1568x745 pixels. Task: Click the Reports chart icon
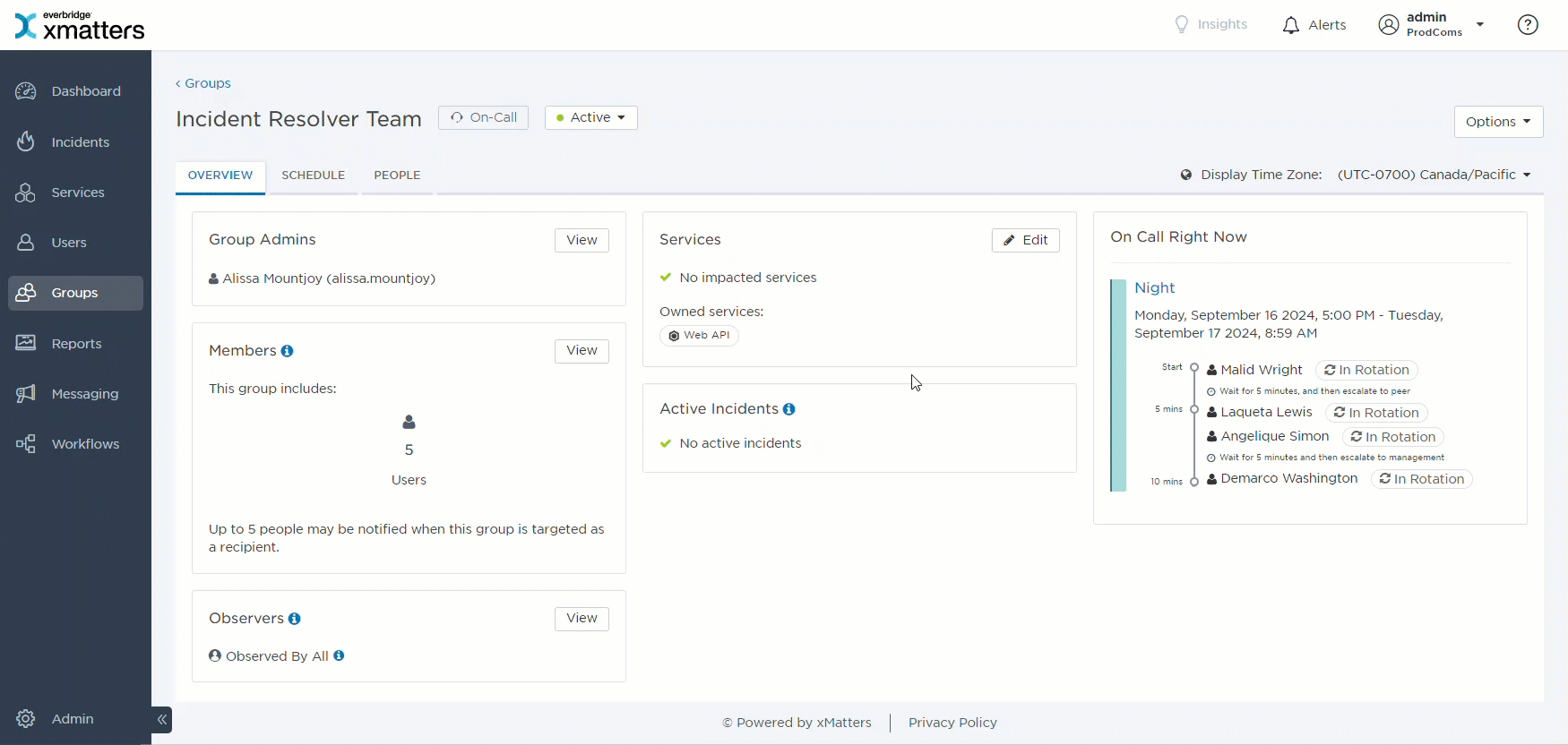[x=26, y=343]
